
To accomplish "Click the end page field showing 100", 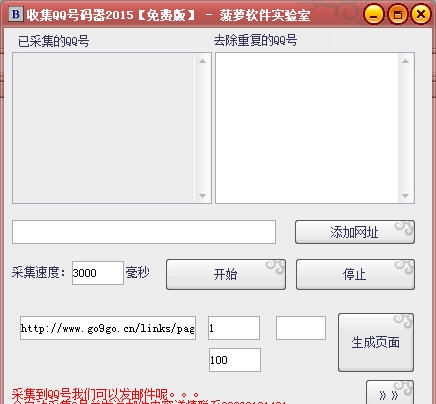I will pyautogui.click(x=235, y=360).
